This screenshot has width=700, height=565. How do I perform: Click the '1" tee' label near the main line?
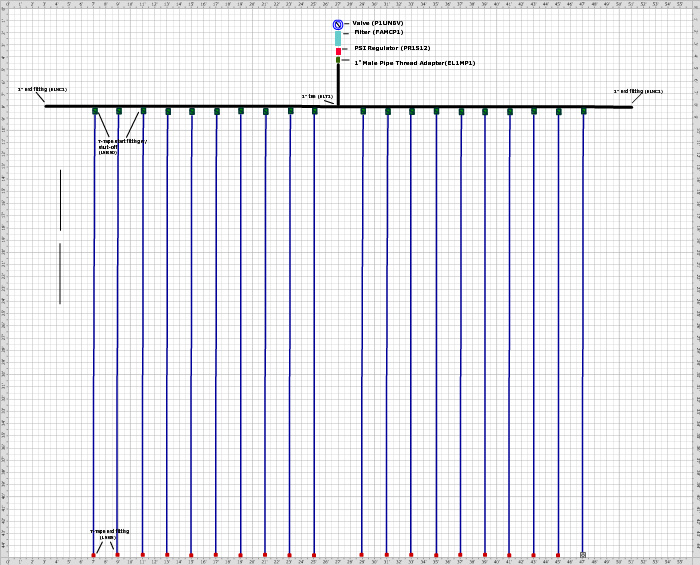(x=317, y=96)
